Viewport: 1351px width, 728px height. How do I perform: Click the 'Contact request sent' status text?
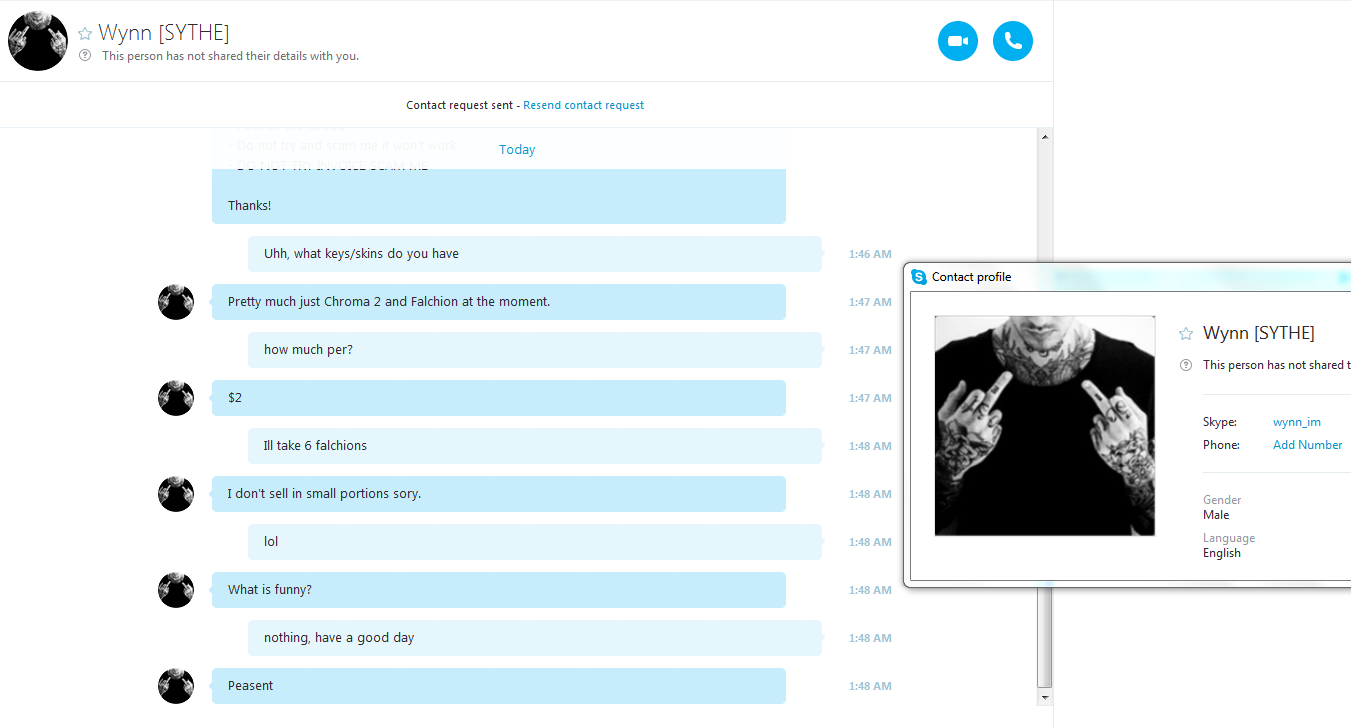click(460, 105)
